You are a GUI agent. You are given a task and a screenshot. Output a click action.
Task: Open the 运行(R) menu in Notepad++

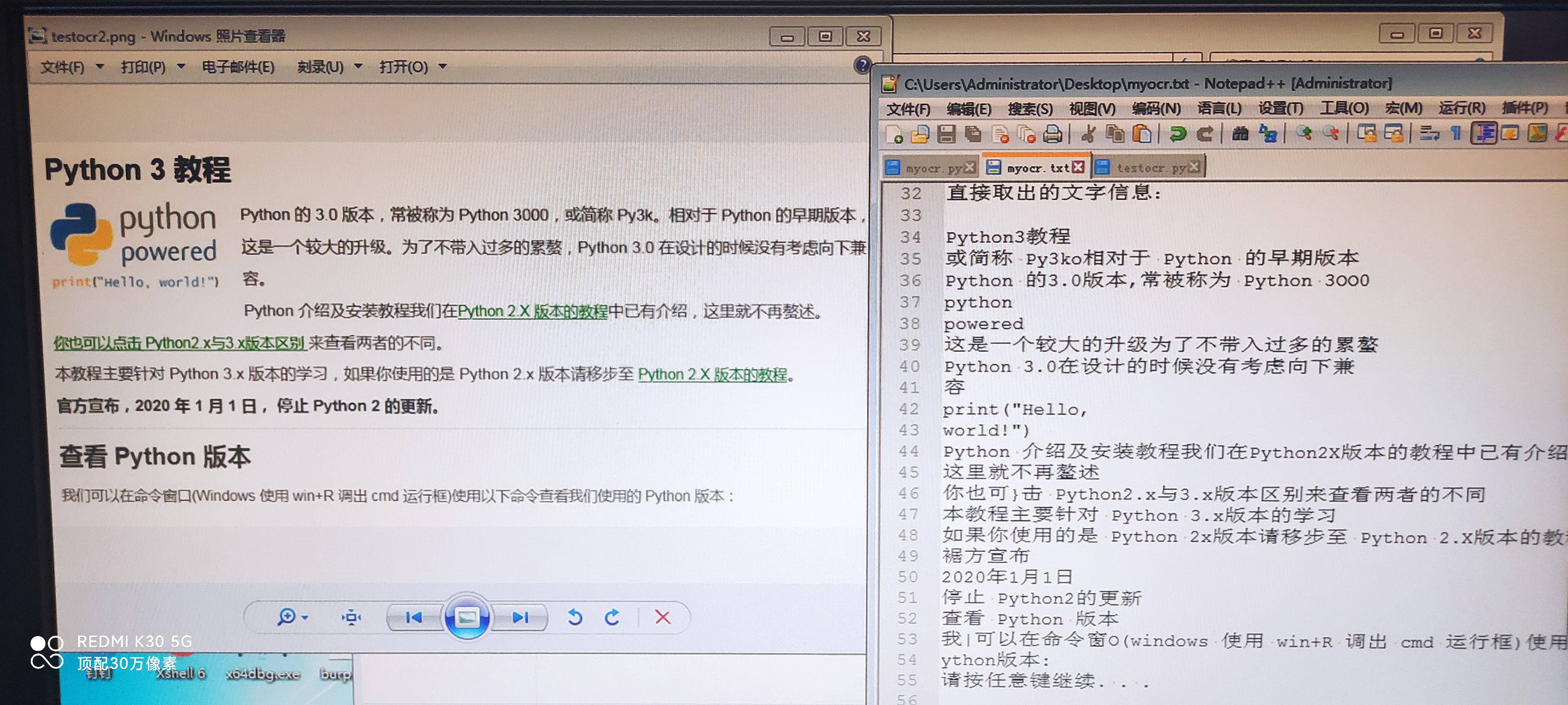pyautogui.click(x=1462, y=109)
